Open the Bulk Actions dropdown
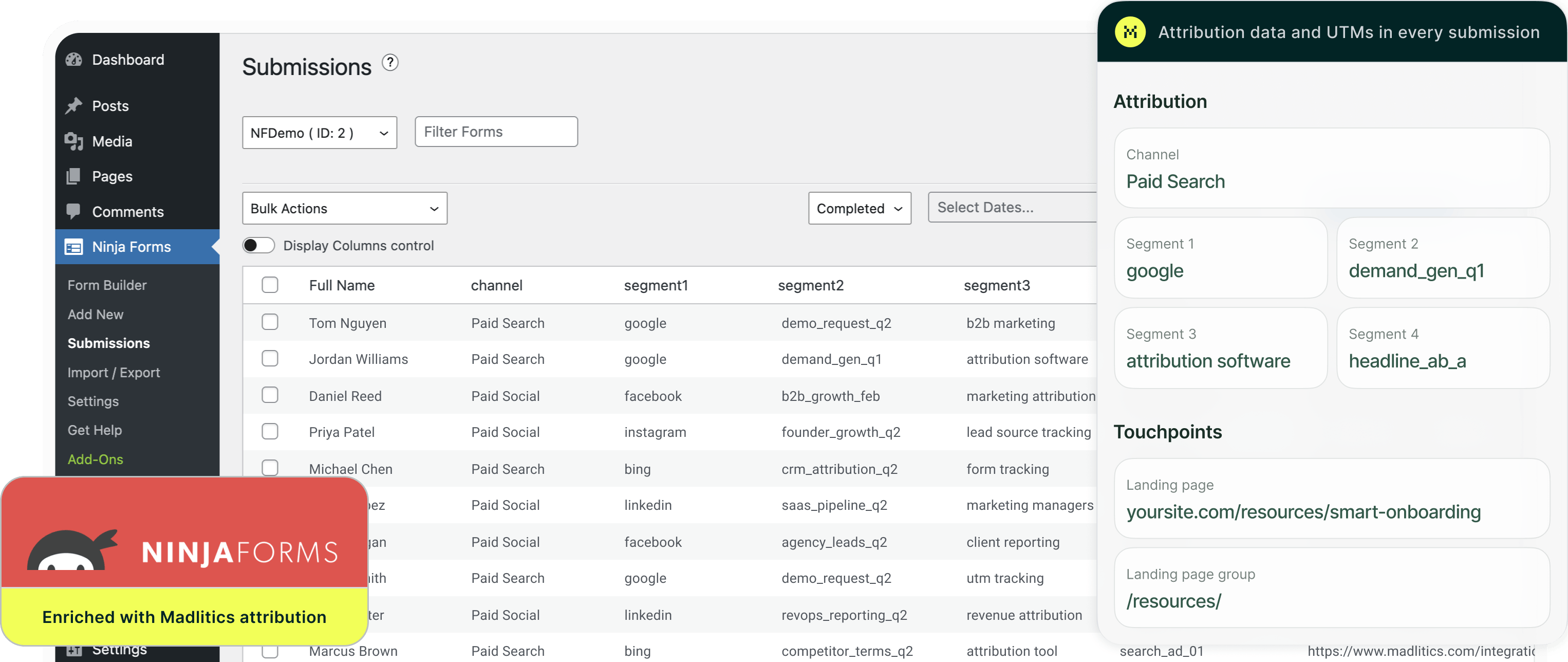 [345, 208]
